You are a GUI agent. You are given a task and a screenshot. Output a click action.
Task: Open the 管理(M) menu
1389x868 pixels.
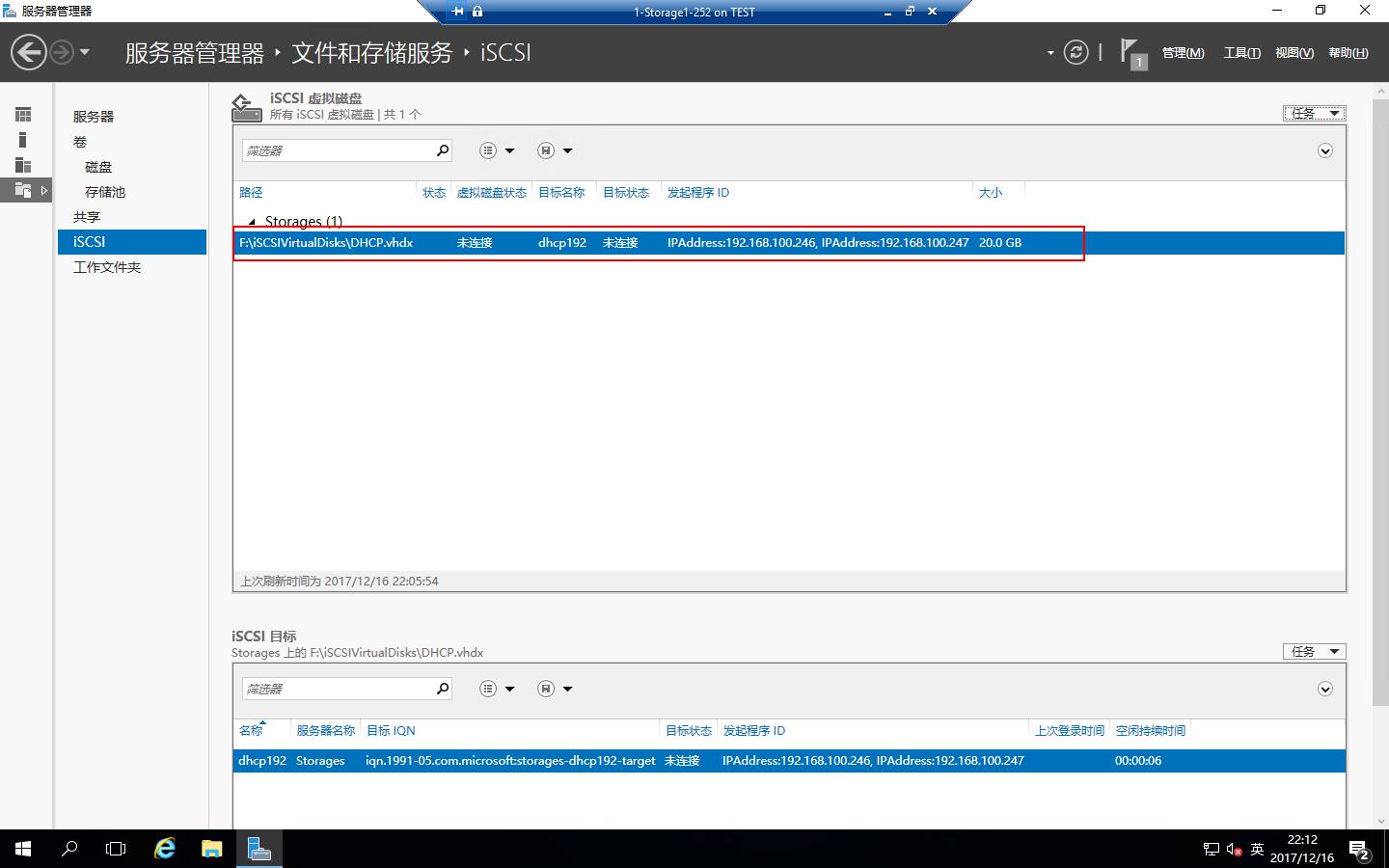point(1183,53)
